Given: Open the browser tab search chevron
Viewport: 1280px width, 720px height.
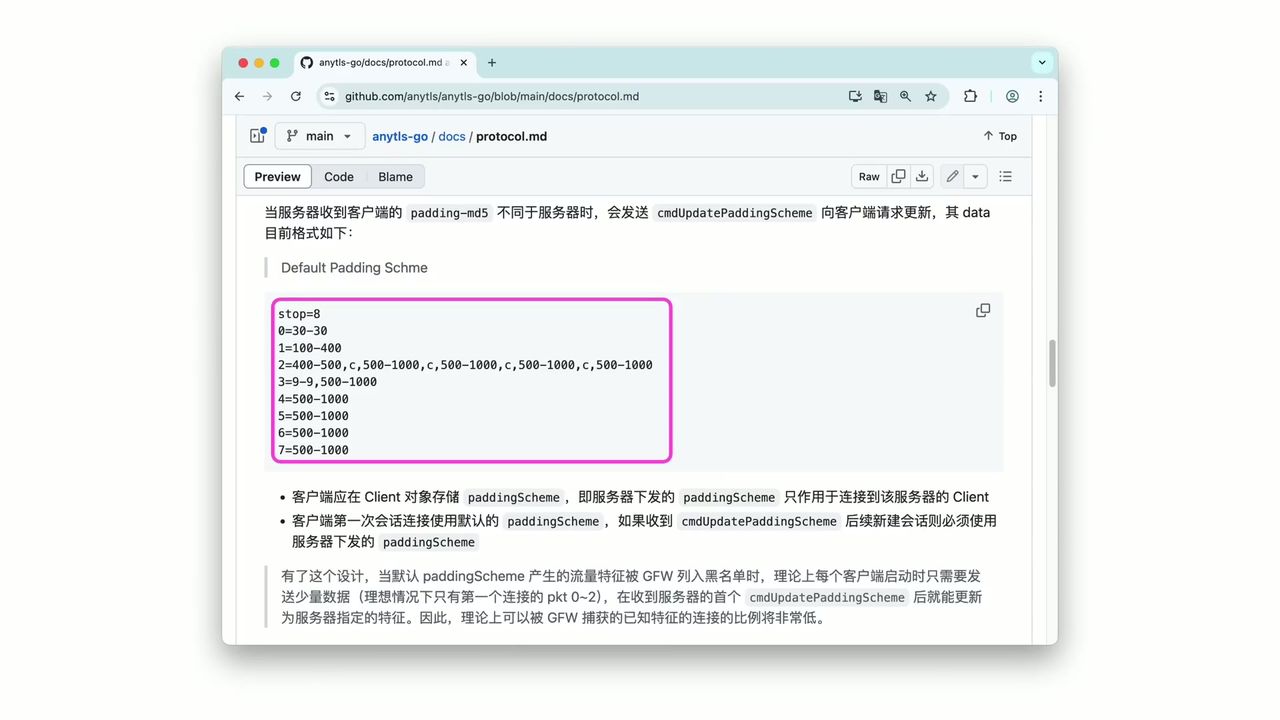Looking at the screenshot, I should pos(1042,62).
